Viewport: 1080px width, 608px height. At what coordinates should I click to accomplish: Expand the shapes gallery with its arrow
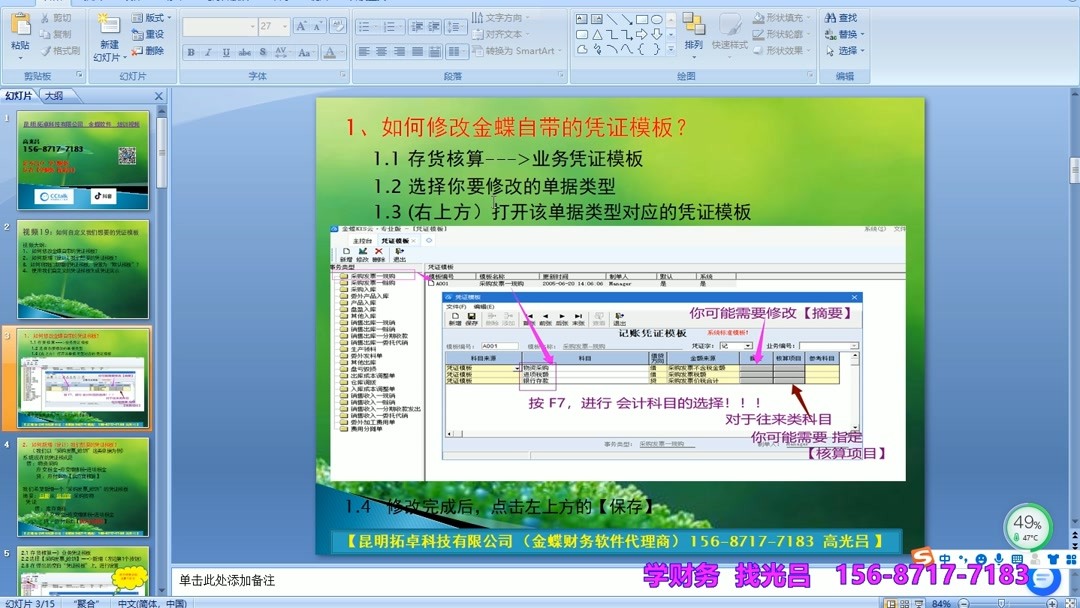(x=670, y=49)
